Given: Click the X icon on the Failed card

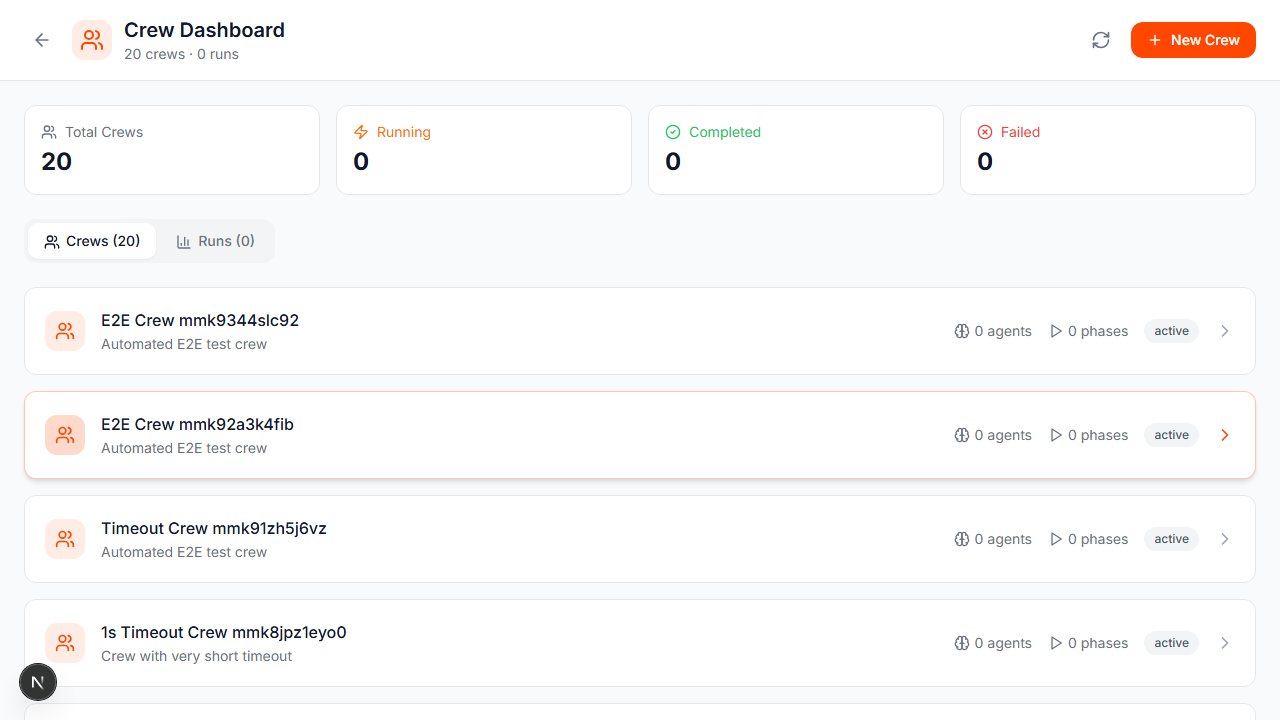Looking at the screenshot, I should point(985,131).
